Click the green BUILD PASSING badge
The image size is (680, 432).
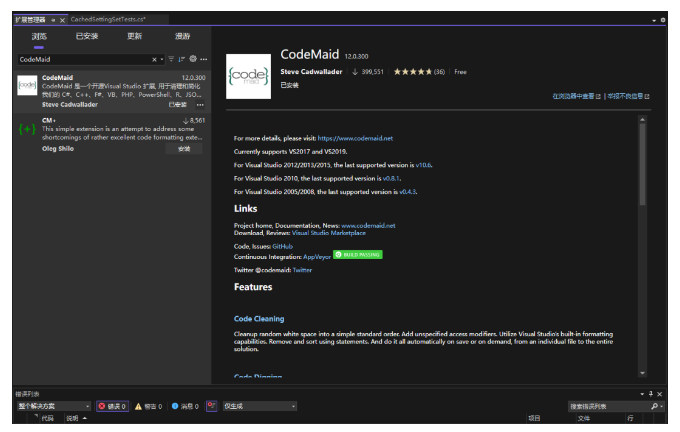pyautogui.click(x=358, y=255)
